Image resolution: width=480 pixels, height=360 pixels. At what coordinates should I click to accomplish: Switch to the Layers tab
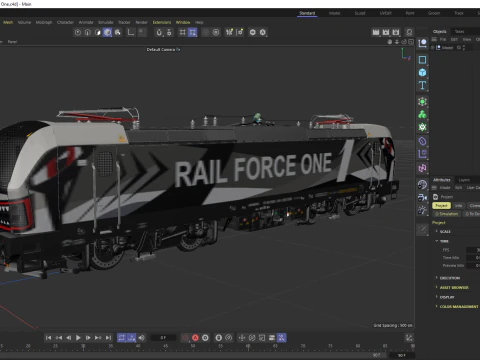pos(464,180)
